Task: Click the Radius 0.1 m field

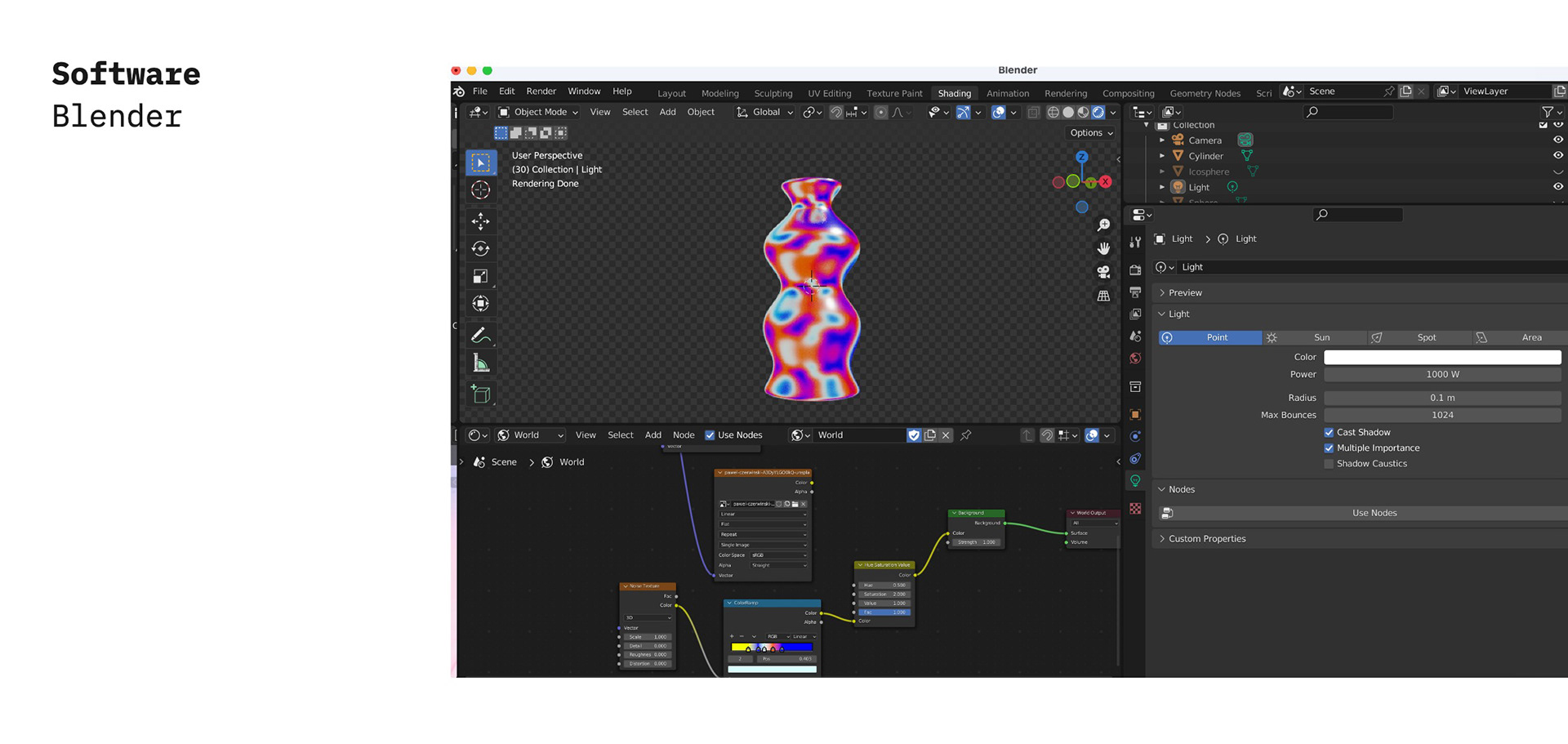Action: (1442, 398)
